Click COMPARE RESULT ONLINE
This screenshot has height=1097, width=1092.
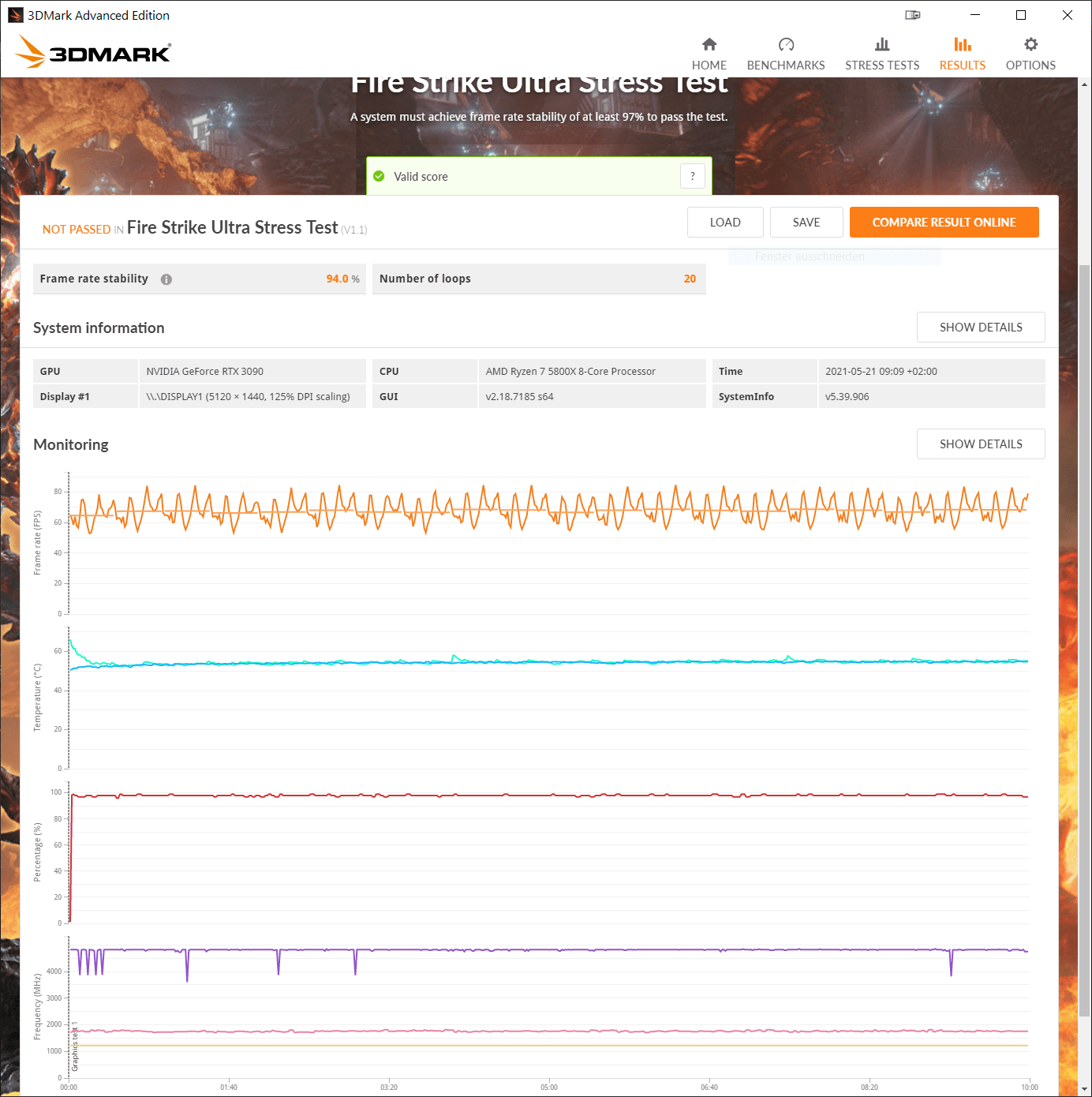(x=944, y=223)
